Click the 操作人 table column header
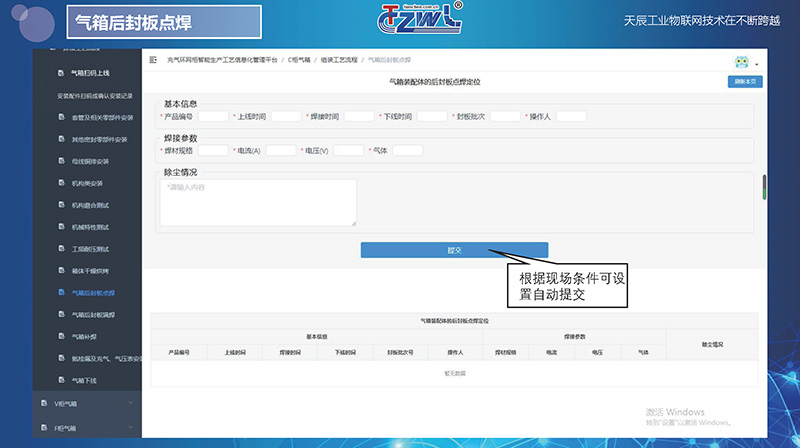The width and height of the screenshot is (800, 448). [x=455, y=353]
